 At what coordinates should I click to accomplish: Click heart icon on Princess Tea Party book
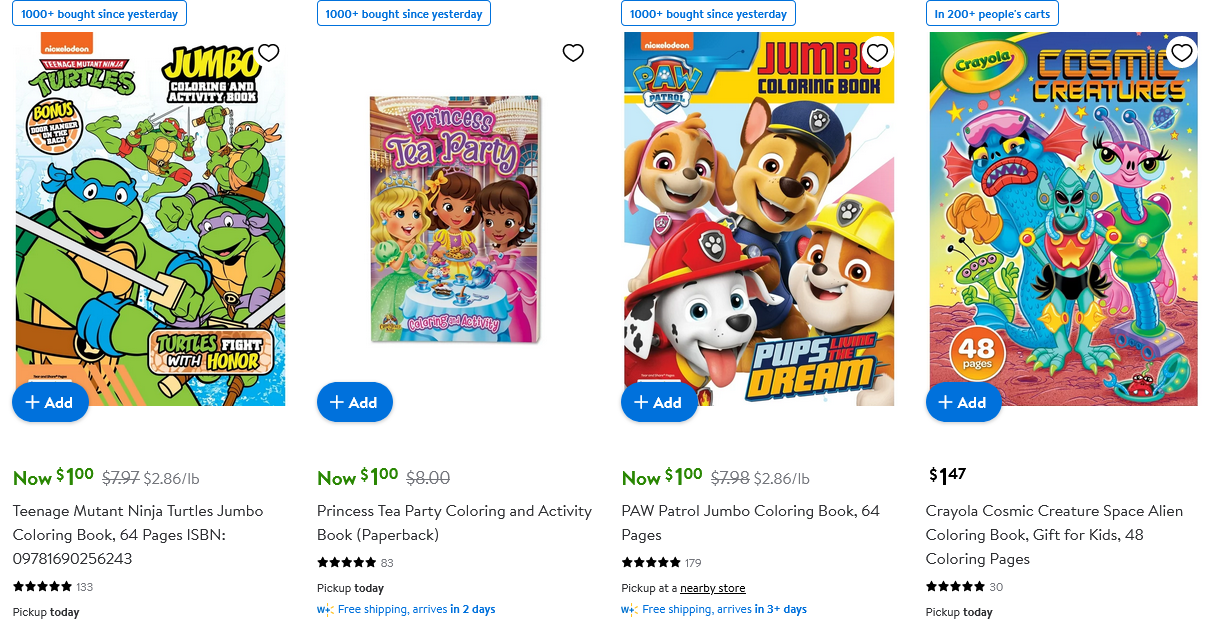pos(573,53)
